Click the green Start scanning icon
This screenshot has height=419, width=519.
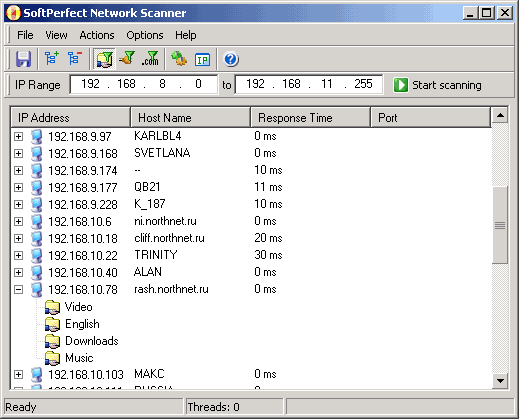pyautogui.click(x=401, y=85)
